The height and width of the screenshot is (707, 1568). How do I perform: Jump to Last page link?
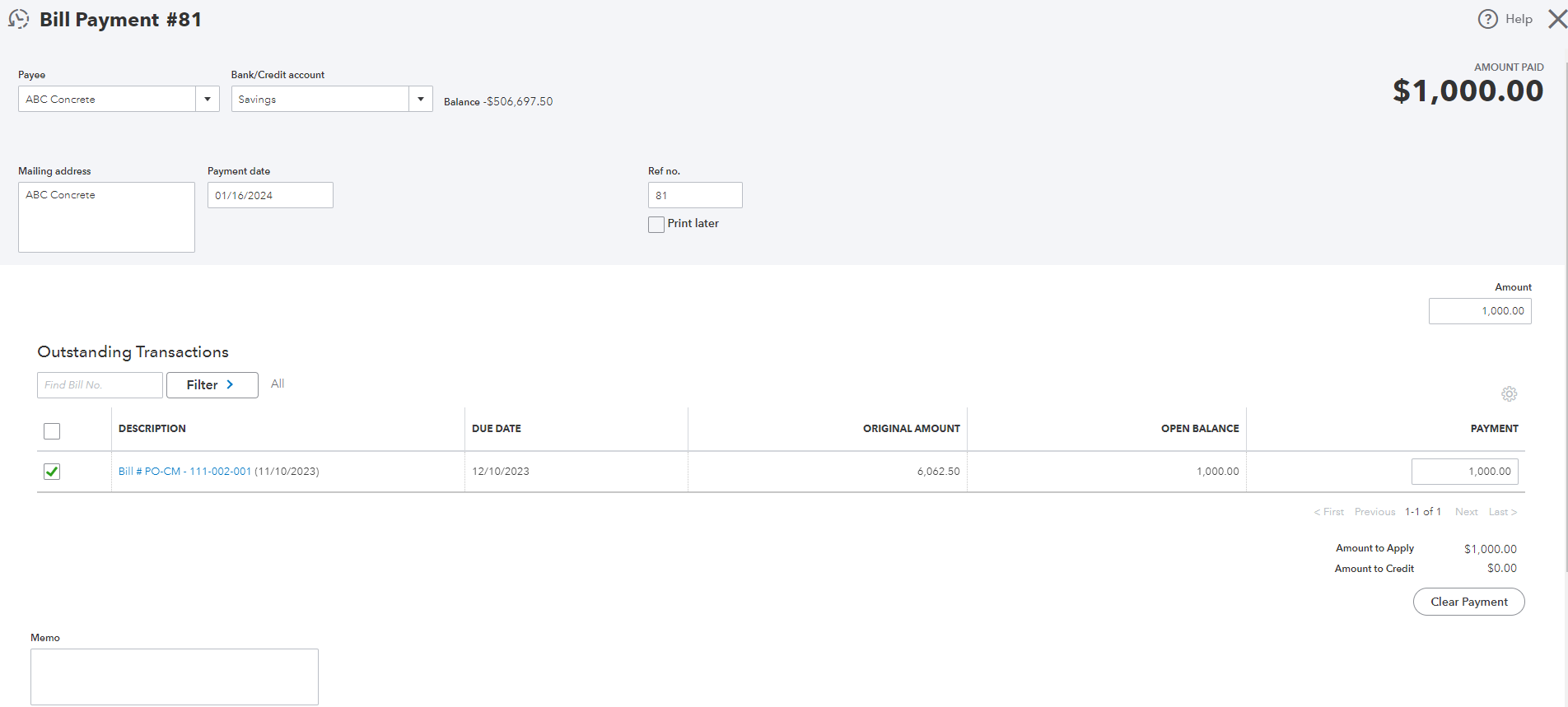(x=1503, y=512)
